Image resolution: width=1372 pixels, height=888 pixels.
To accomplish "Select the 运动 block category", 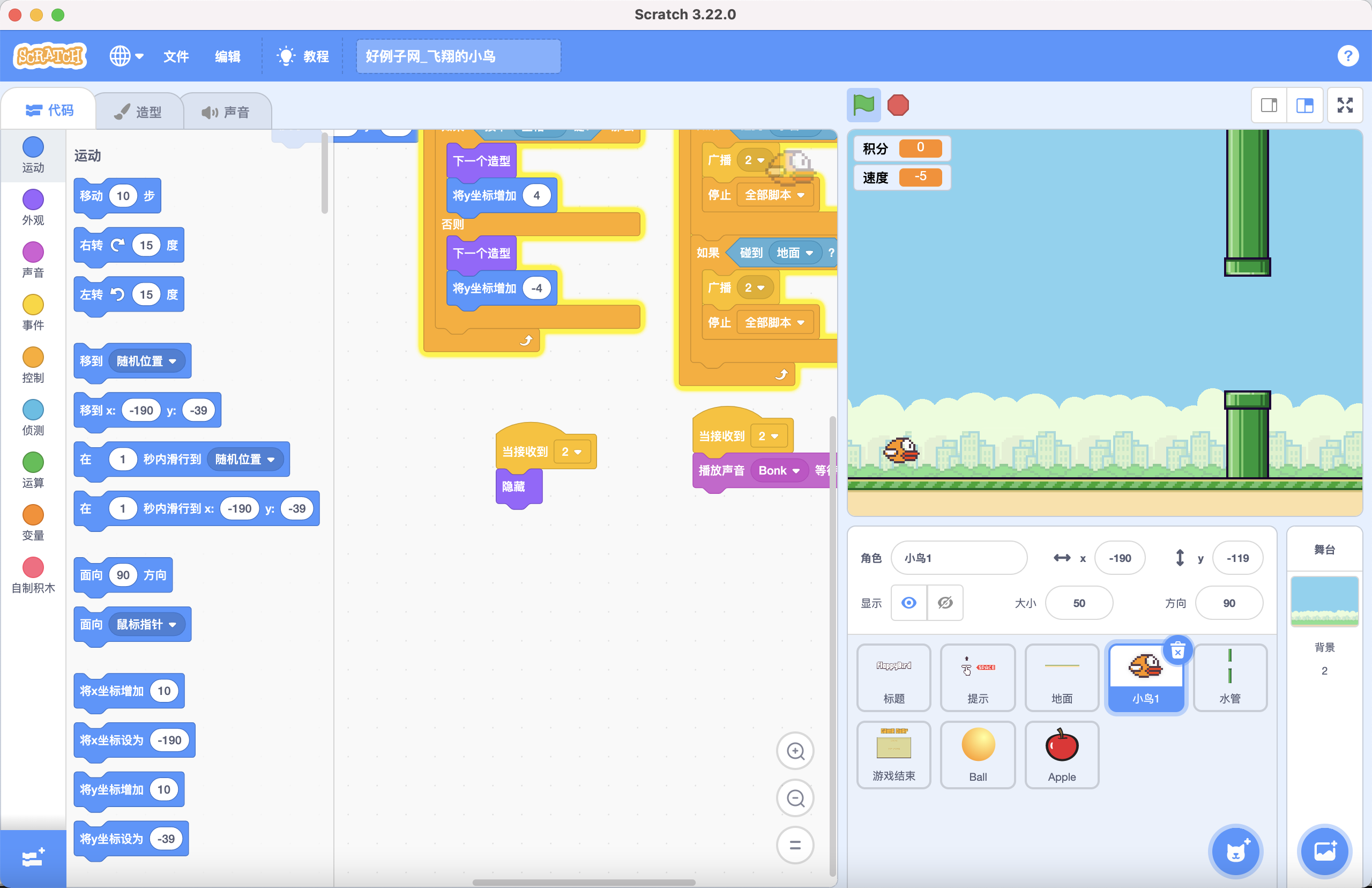I will [33, 154].
